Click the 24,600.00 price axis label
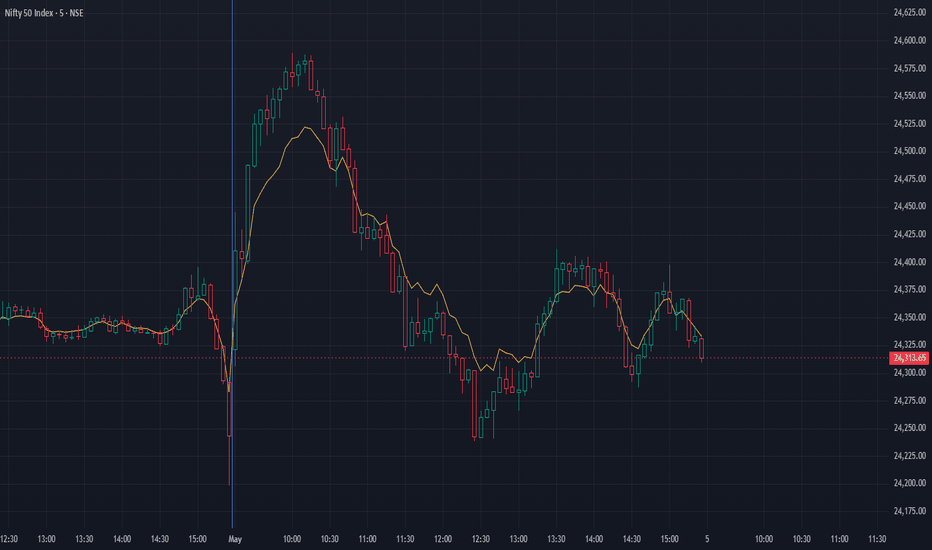The height and width of the screenshot is (550, 932). pyautogui.click(x=909, y=40)
